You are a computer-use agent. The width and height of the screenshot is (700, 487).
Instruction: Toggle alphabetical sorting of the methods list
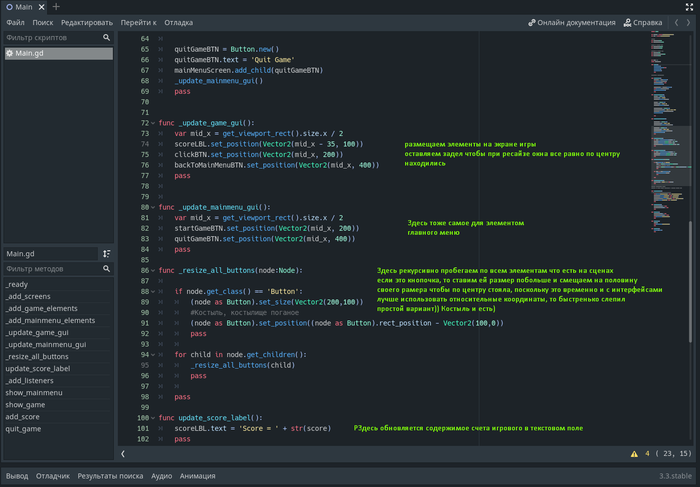[106, 254]
